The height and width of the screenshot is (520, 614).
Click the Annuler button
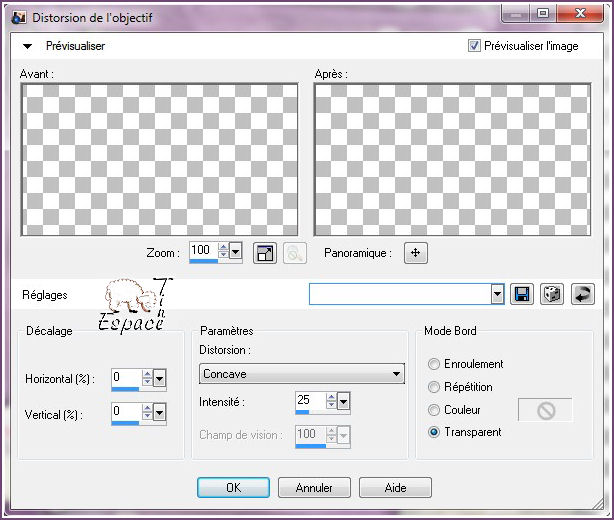314,488
